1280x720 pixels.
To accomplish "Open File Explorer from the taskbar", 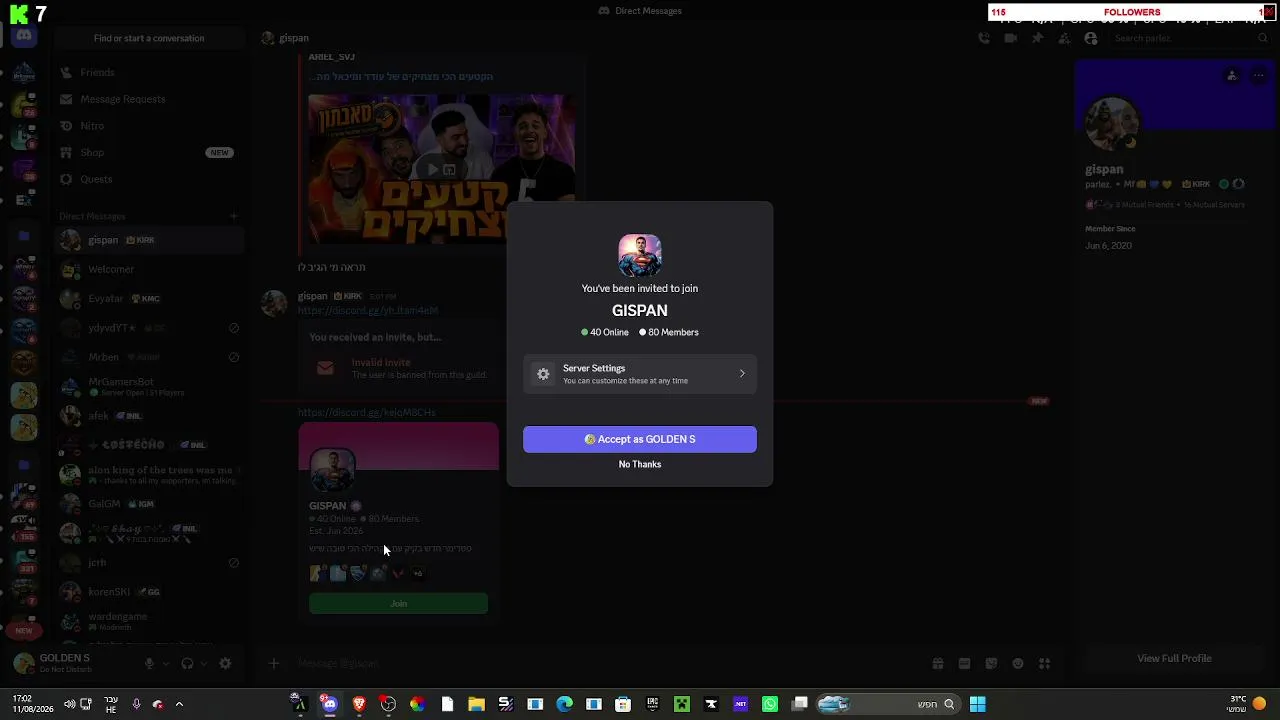I will pyautogui.click(x=476, y=704).
